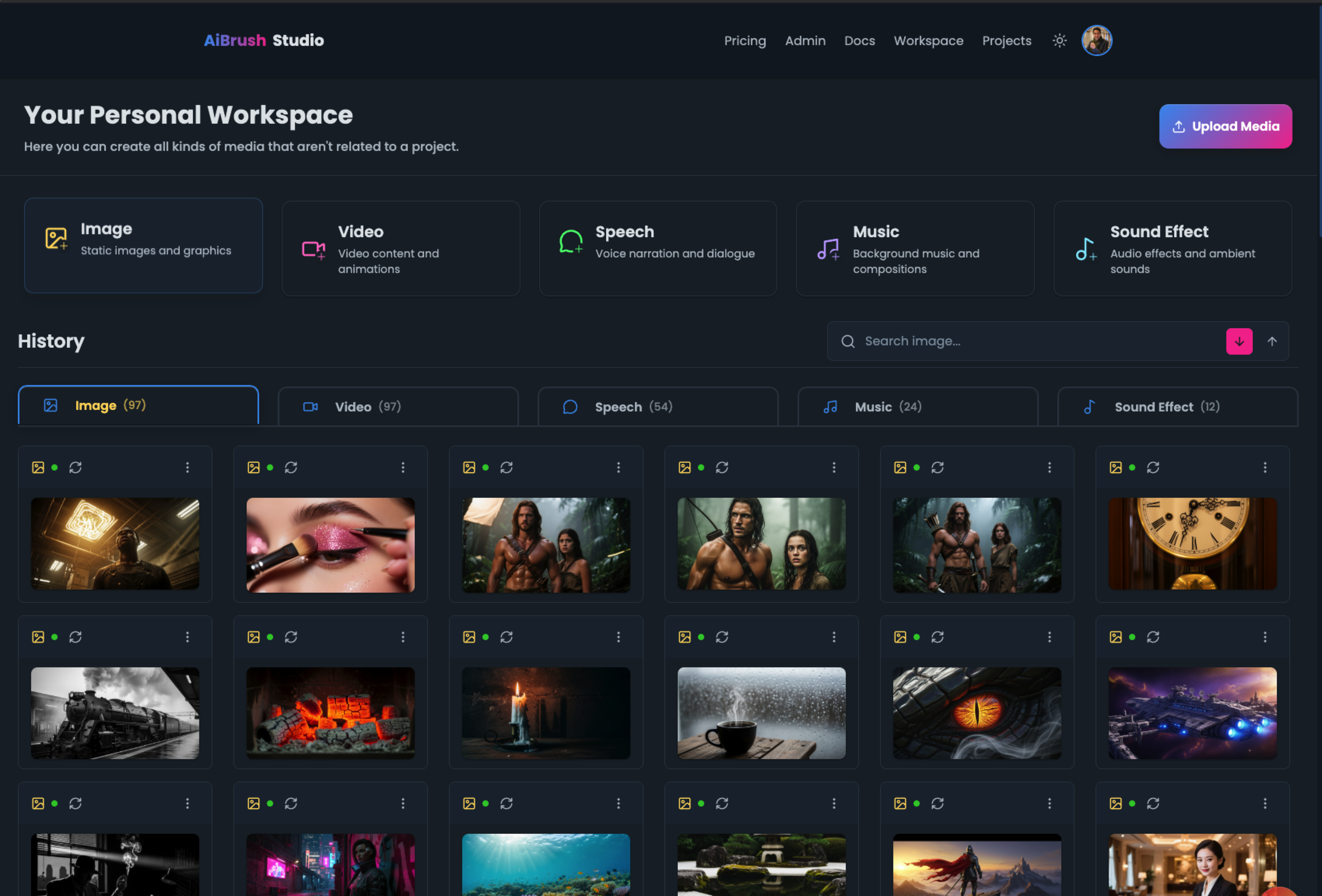Image resolution: width=1322 pixels, height=896 pixels.
Task: Toggle ascending sort up arrow button
Action: pyautogui.click(x=1272, y=341)
